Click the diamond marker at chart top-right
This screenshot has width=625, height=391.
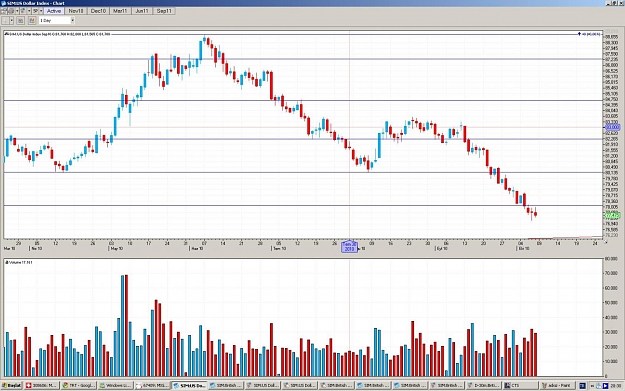(x=579, y=34)
